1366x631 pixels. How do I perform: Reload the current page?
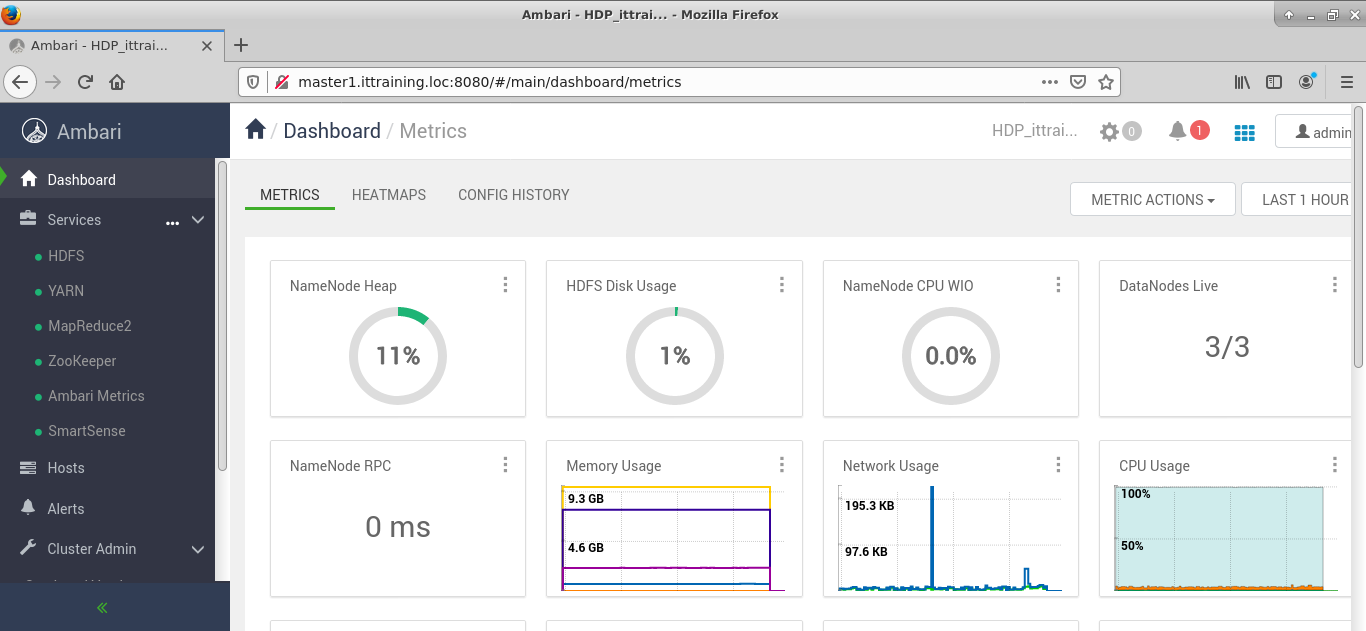pos(85,82)
